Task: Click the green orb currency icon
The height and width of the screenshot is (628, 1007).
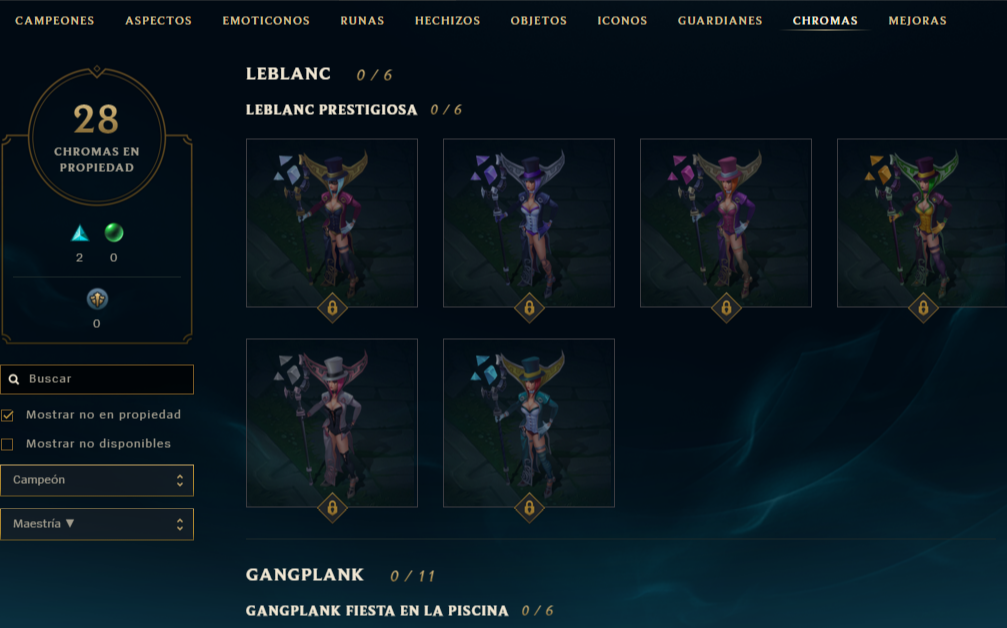Action: coord(114,232)
